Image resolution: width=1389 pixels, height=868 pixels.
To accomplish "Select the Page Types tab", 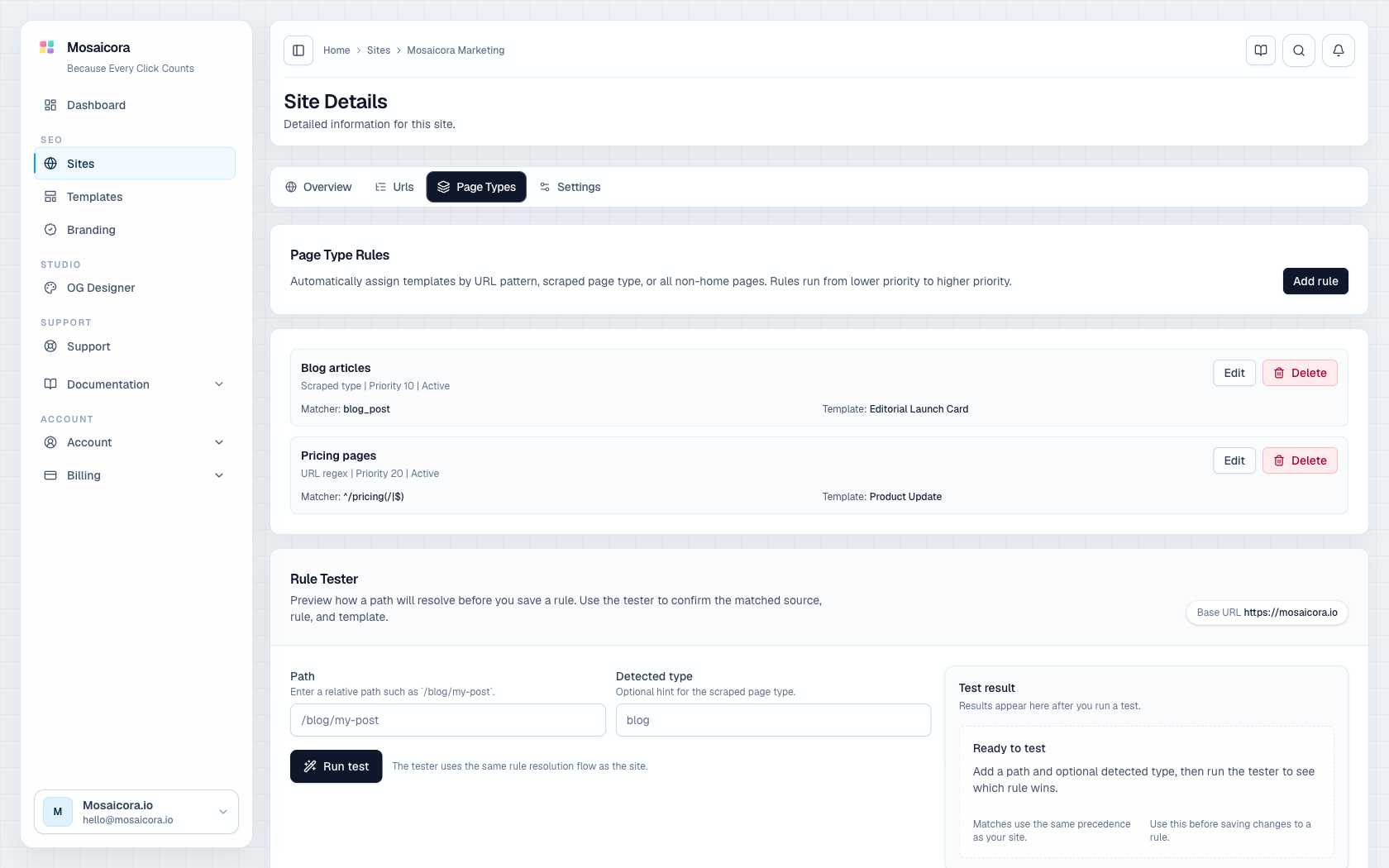I will (476, 187).
